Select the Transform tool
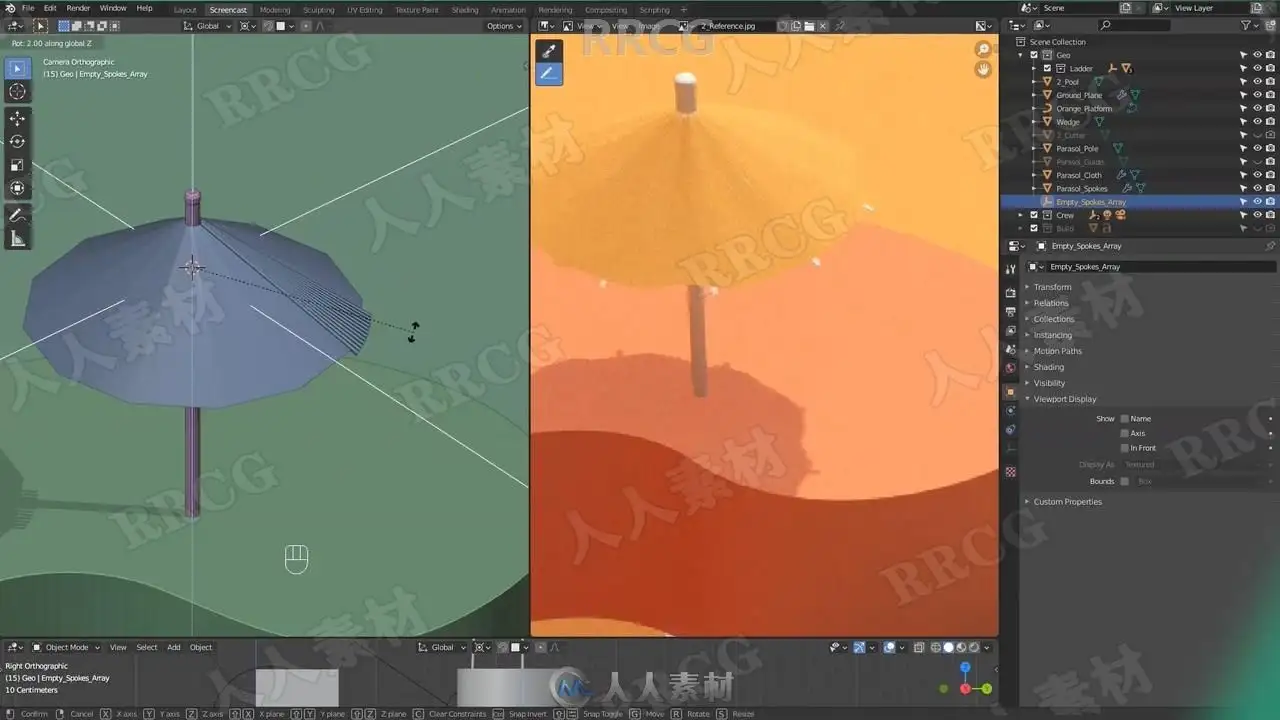This screenshot has width=1280, height=720. click(17, 187)
